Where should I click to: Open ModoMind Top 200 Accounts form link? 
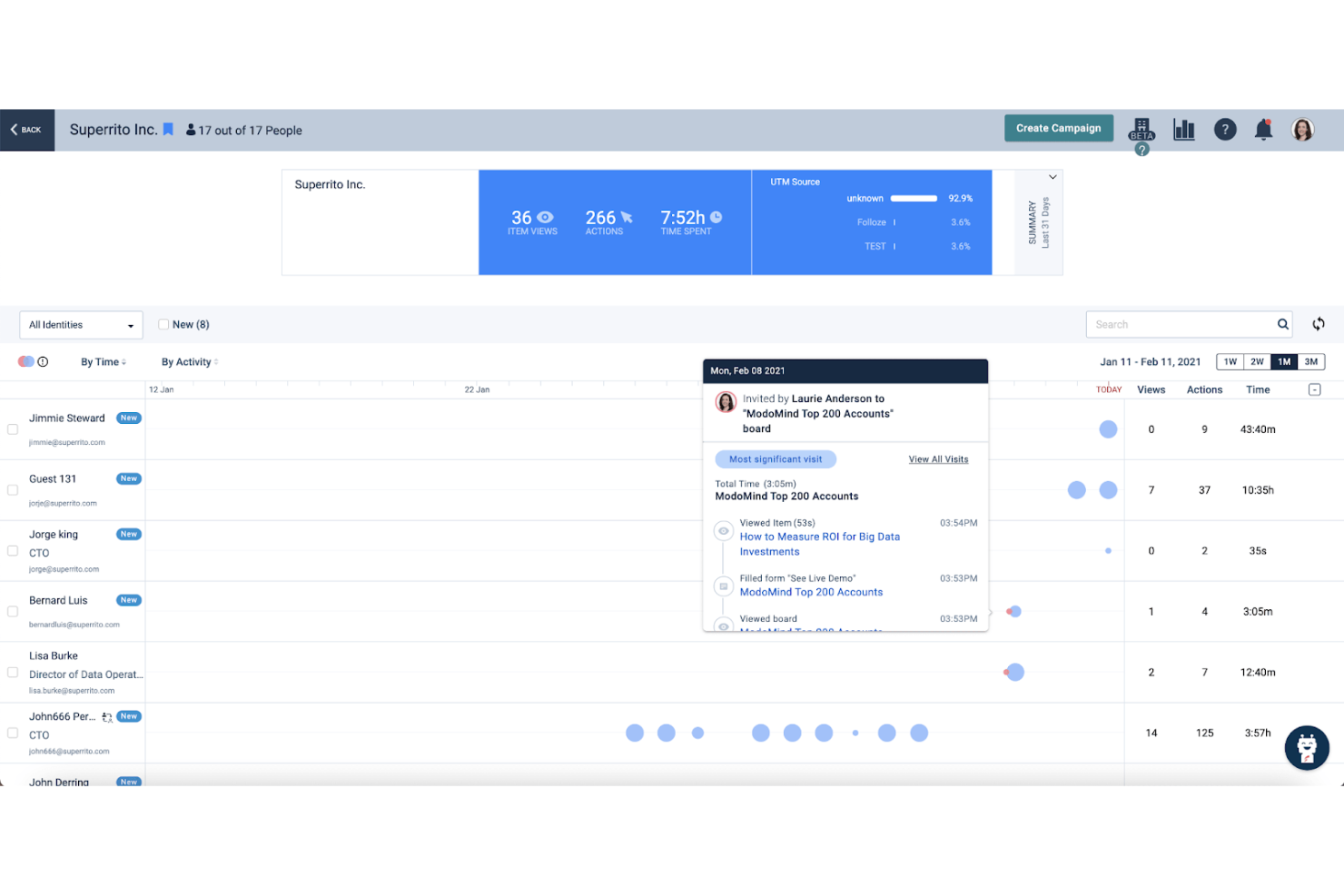(x=811, y=592)
